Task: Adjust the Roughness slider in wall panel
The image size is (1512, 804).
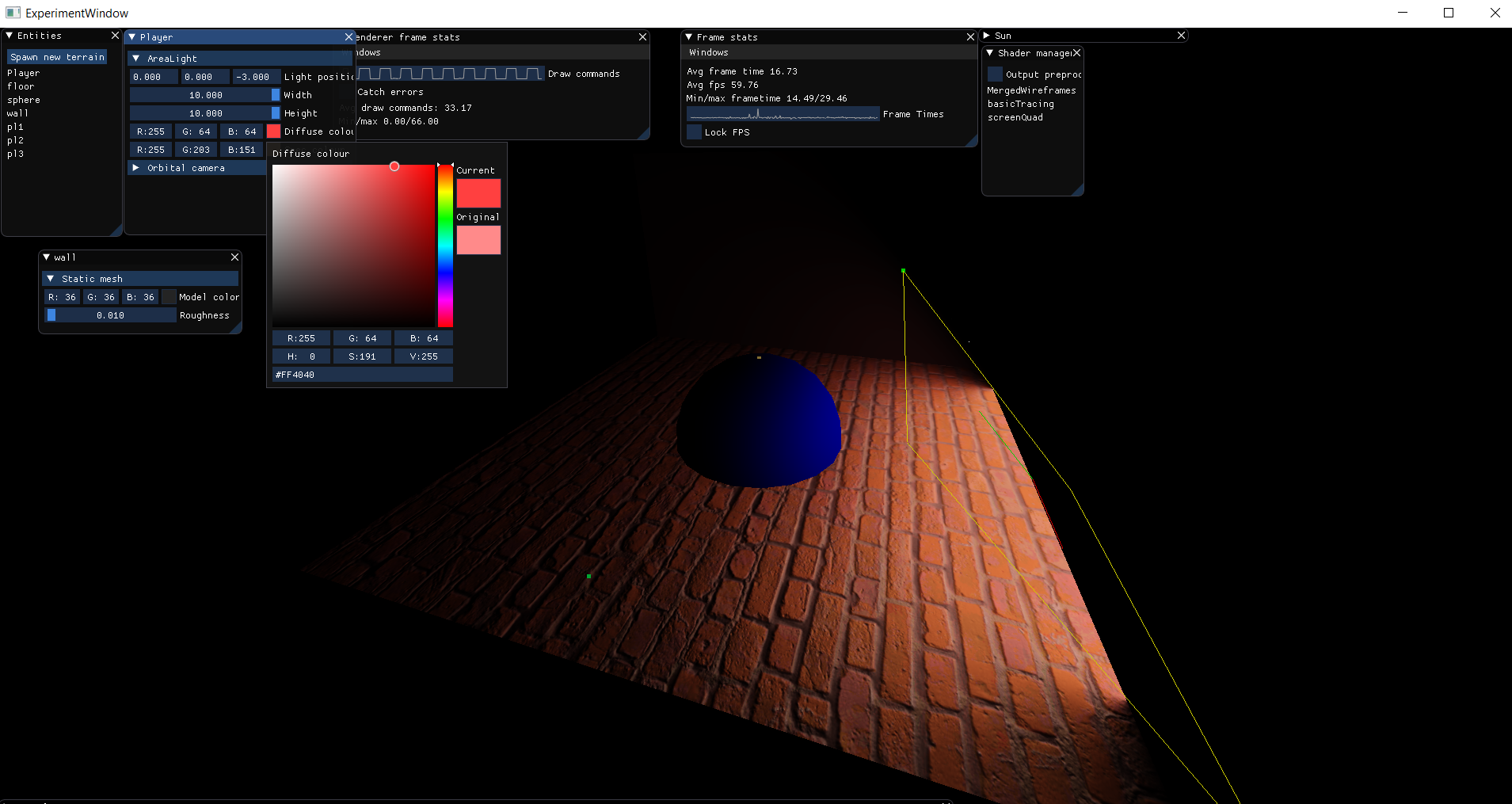Action: click(111, 314)
